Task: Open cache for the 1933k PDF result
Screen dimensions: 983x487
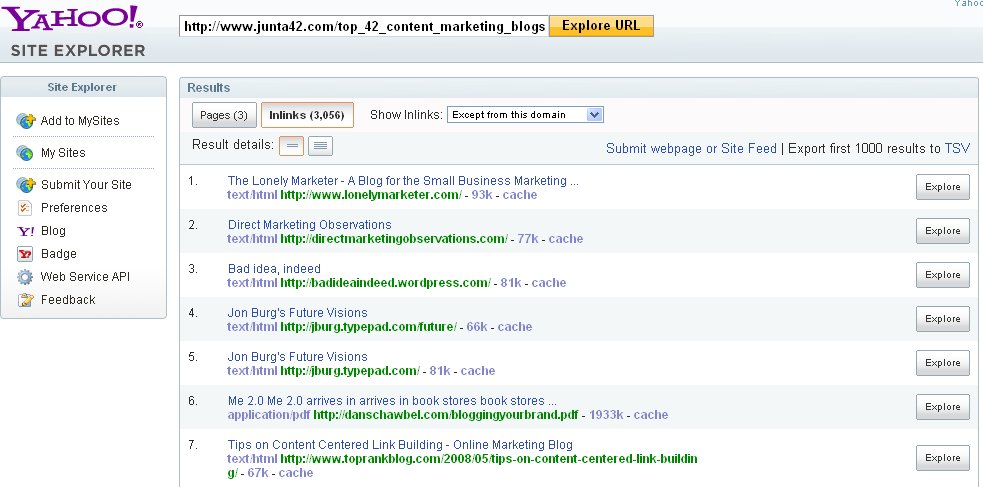Action: (x=651, y=415)
